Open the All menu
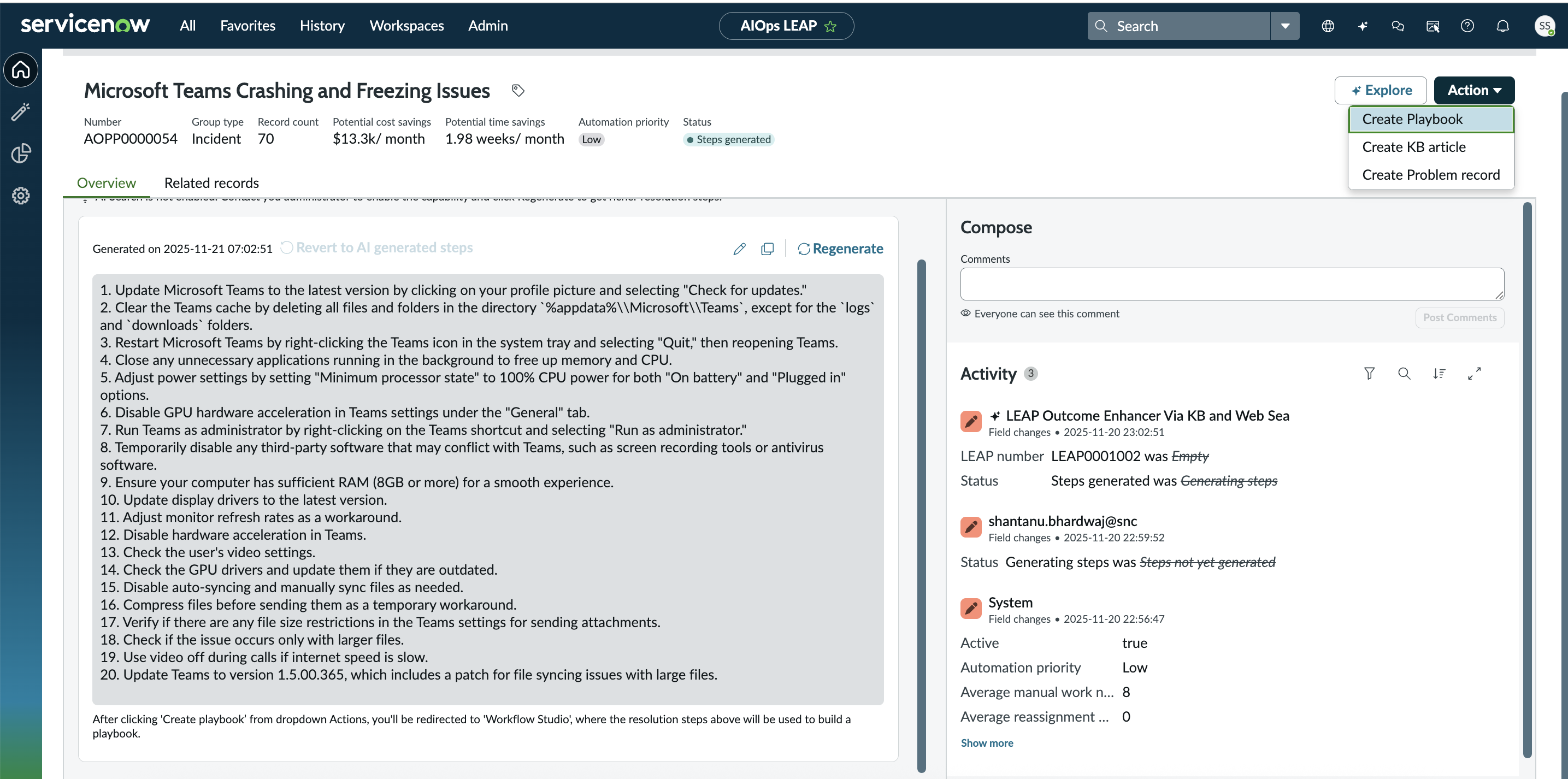Screen dimensions: 1568x779 pos(187,26)
